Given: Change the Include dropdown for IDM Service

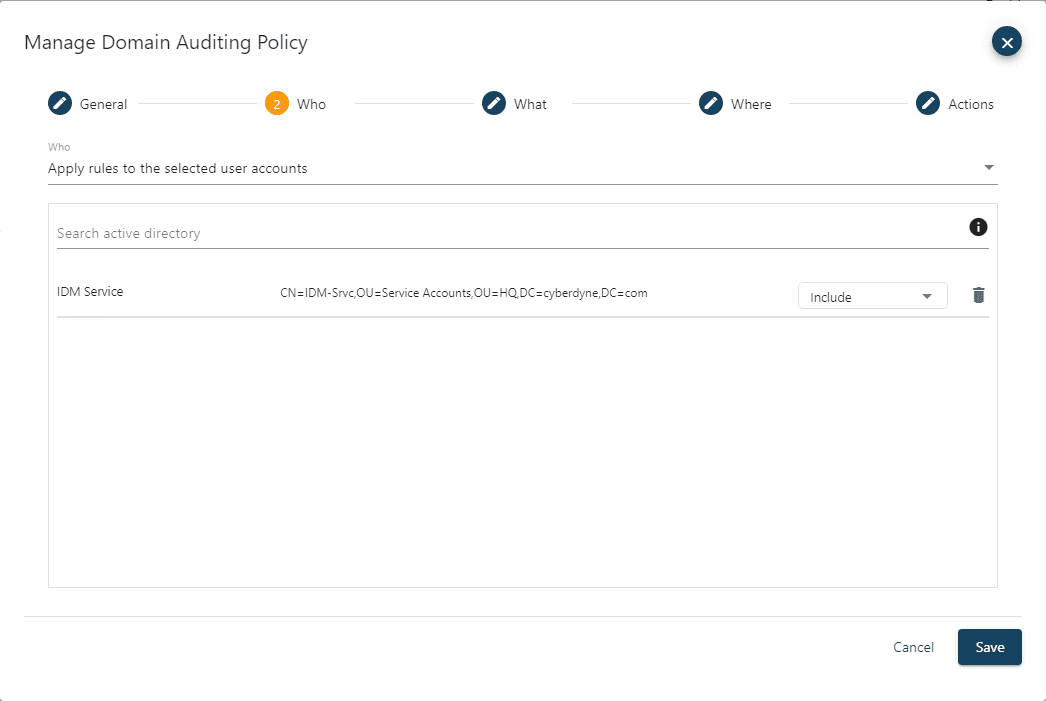Looking at the screenshot, I should pos(871,295).
